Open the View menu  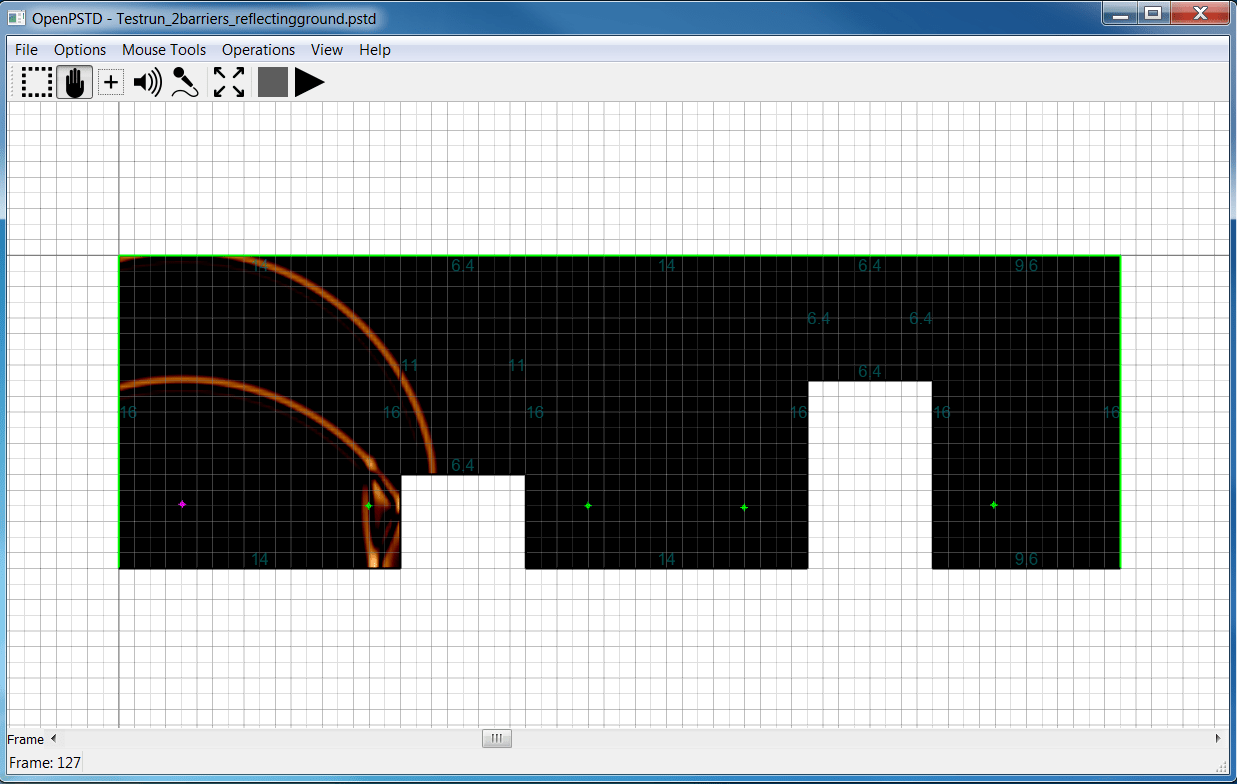[326, 49]
